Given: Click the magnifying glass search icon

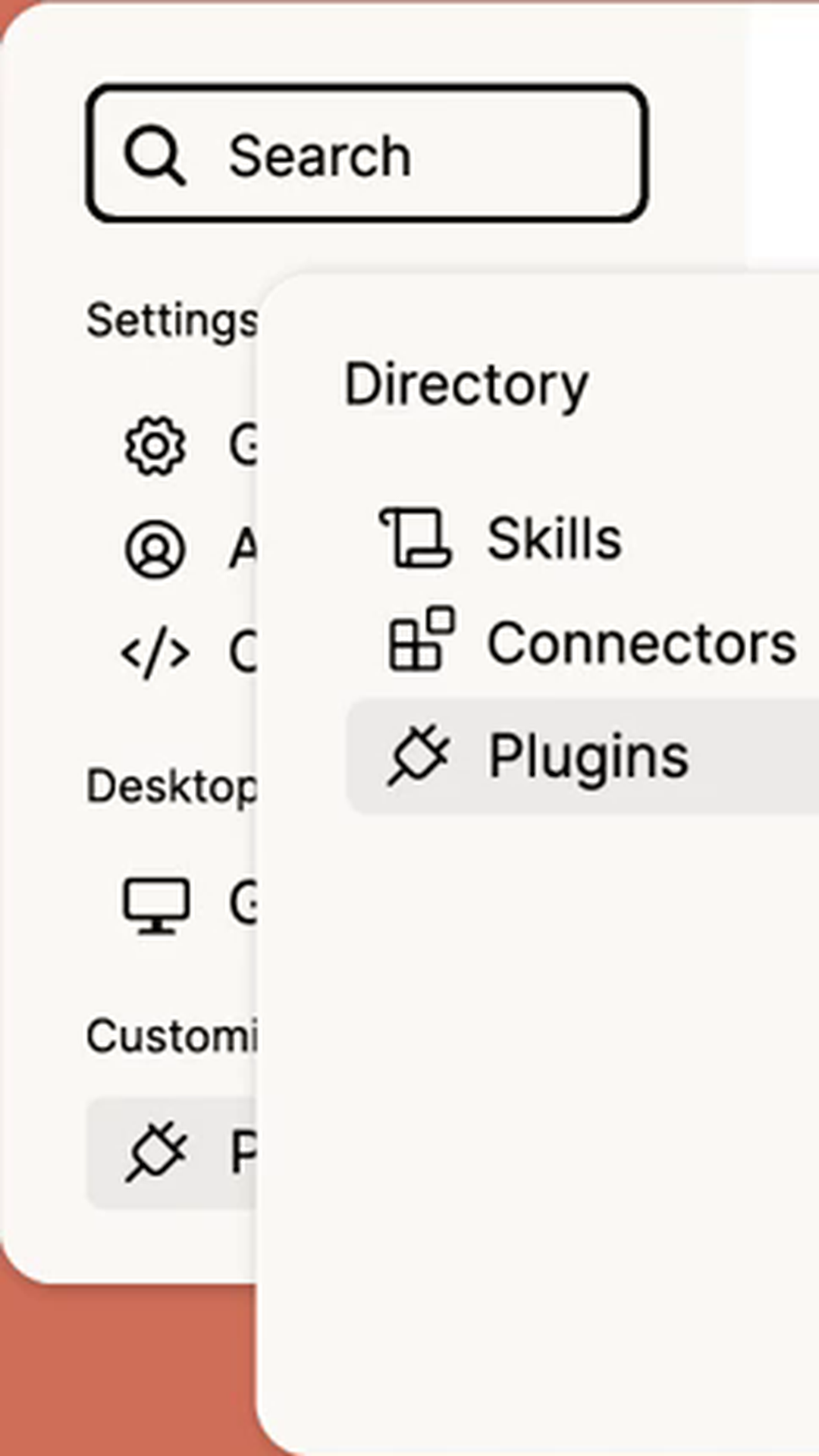Looking at the screenshot, I should coord(155,155).
